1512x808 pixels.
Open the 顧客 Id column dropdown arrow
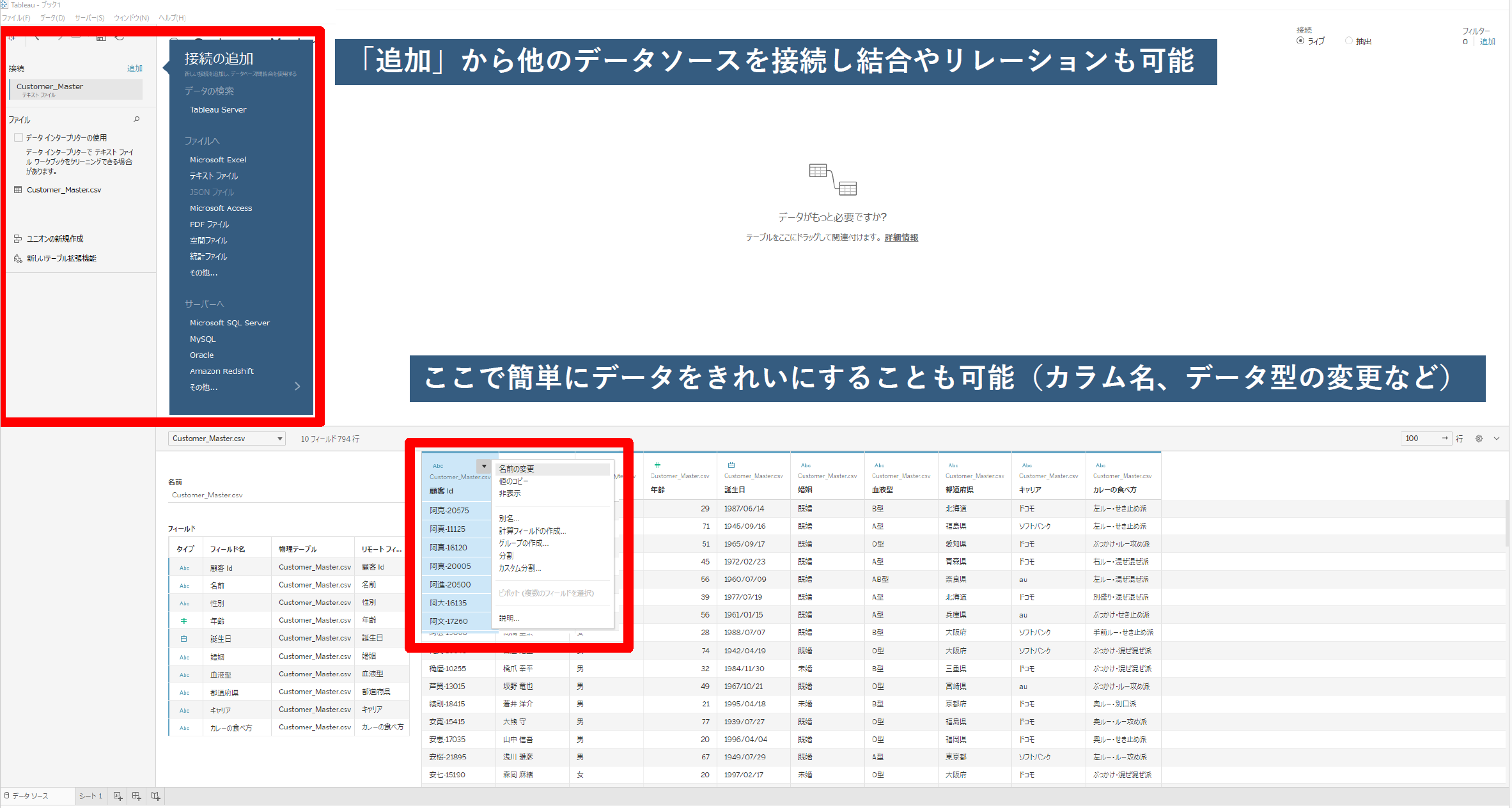coord(484,466)
